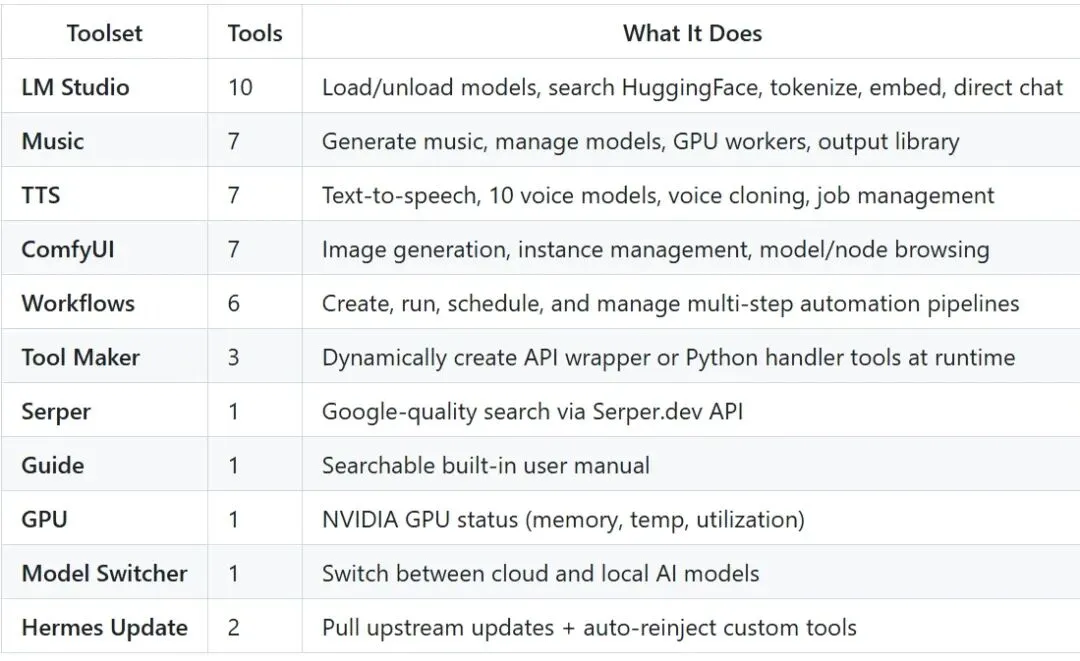Screen dimensions: 1080x661
Task: Click the What It Does column header
Action: click(x=692, y=33)
